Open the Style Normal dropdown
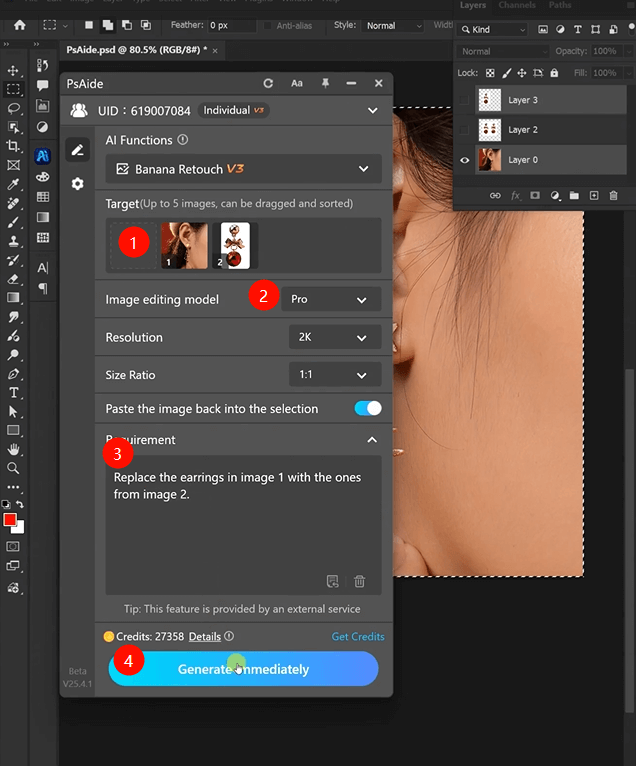Image resolution: width=636 pixels, height=766 pixels. pos(394,25)
